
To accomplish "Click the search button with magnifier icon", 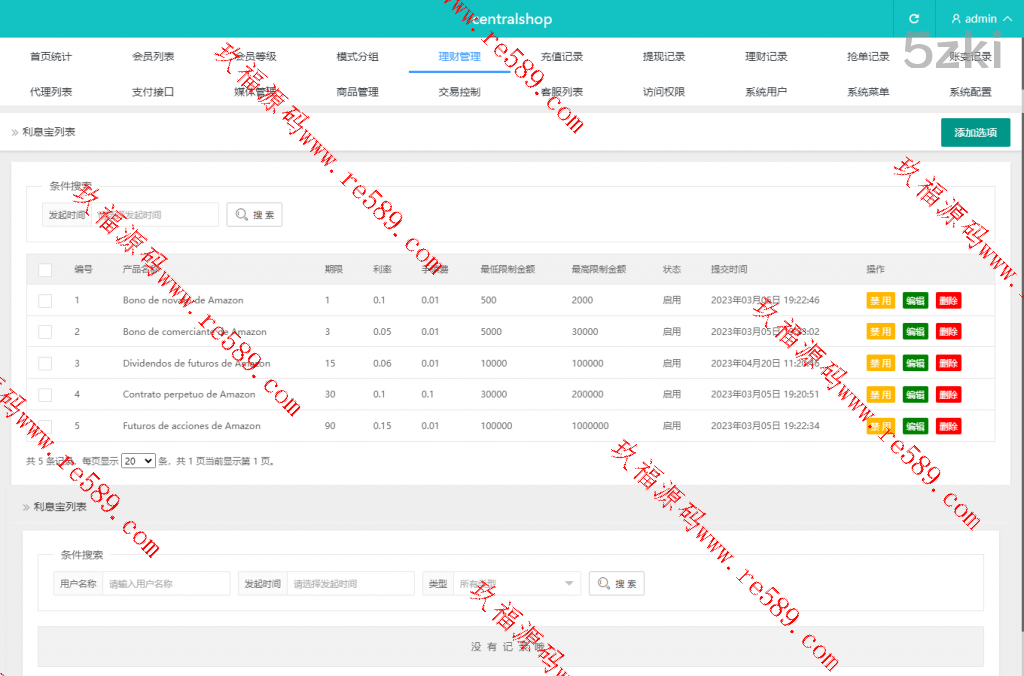I will click(254, 215).
